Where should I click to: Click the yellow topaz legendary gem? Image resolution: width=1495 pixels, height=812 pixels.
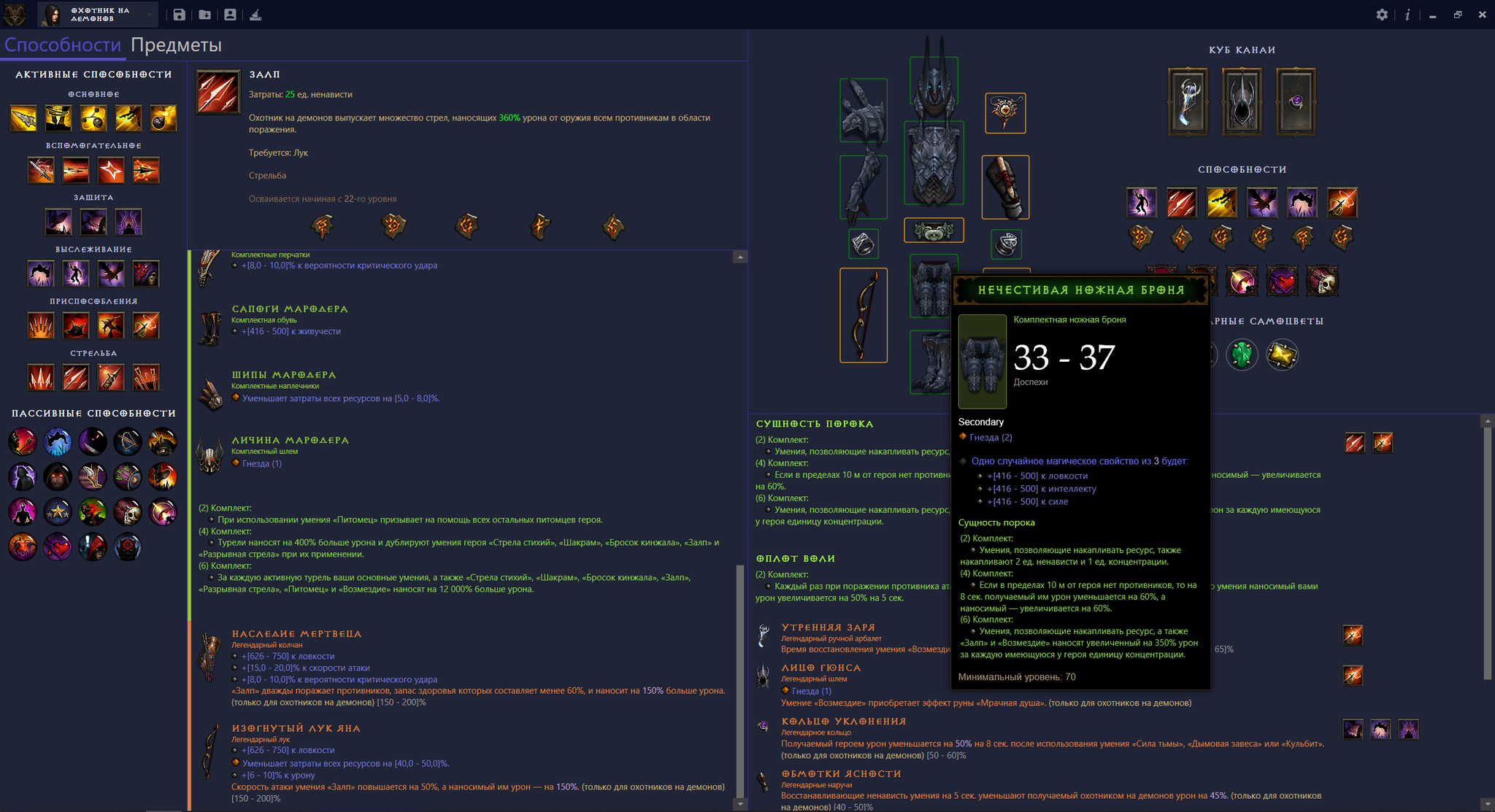(x=1282, y=355)
